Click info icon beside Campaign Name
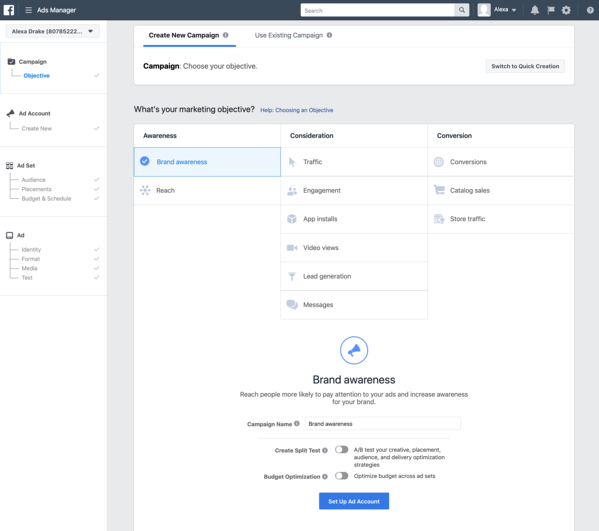The image size is (599, 531). click(297, 423)
